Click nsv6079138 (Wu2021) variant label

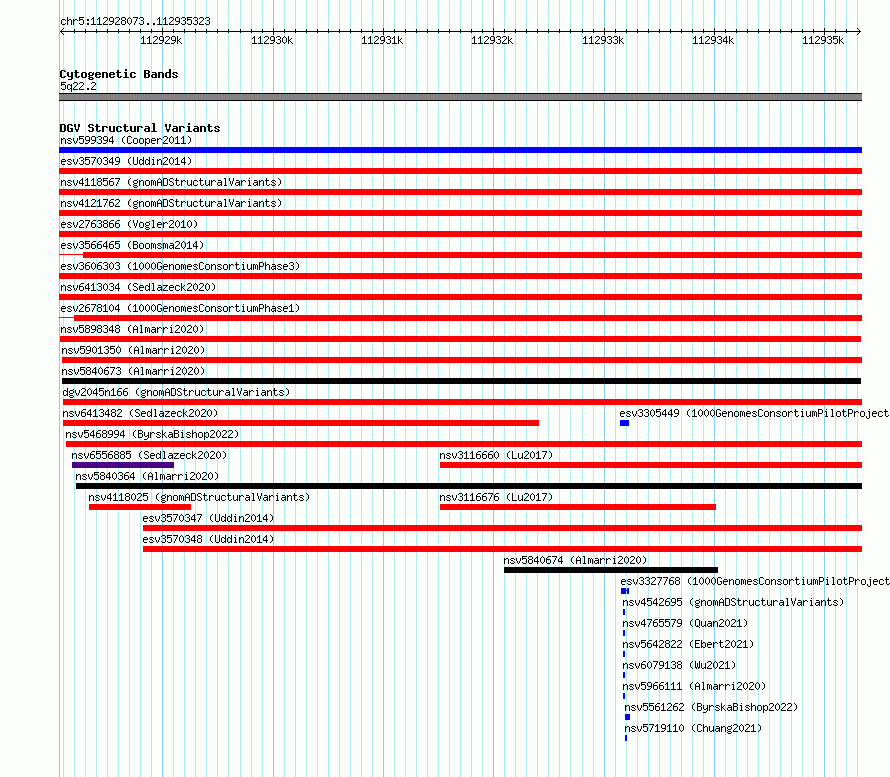[679, 665]
